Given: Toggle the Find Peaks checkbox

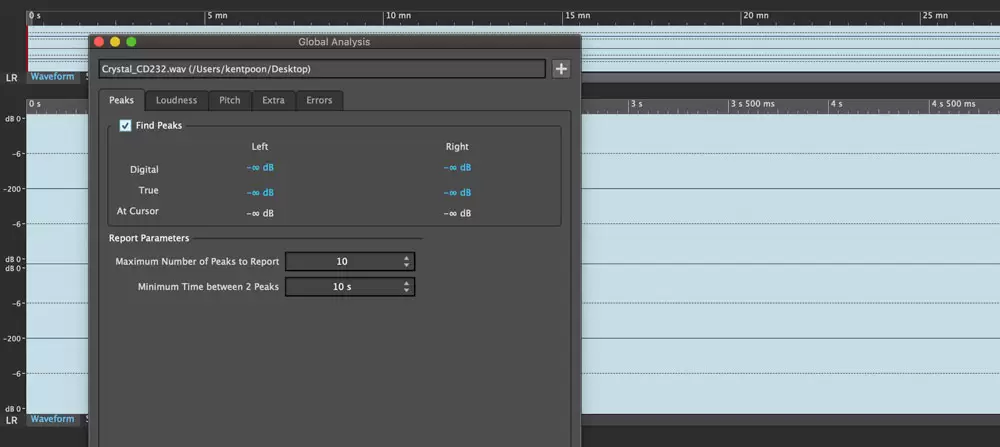Looking at the screenshot, I should [125, 125].
